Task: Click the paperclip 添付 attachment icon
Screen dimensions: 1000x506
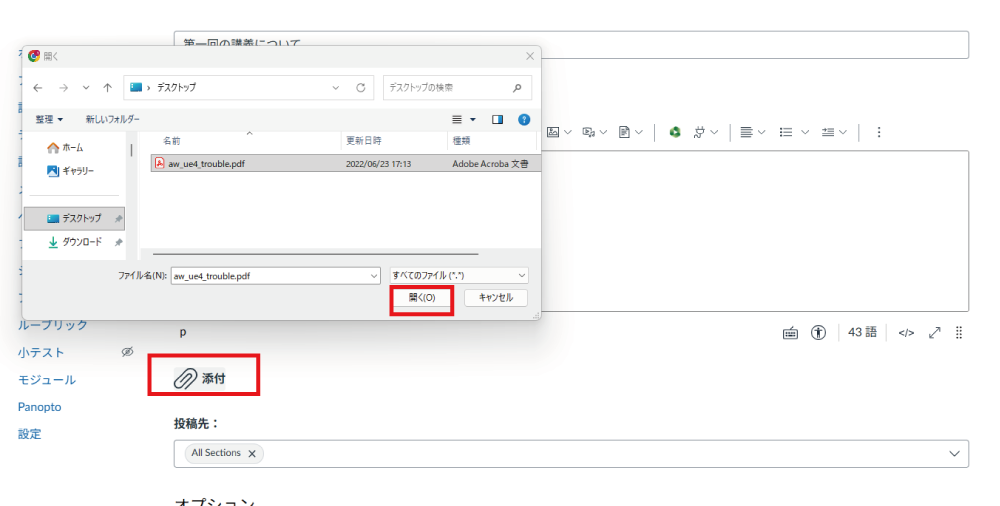Action: [x=186, y=378]
